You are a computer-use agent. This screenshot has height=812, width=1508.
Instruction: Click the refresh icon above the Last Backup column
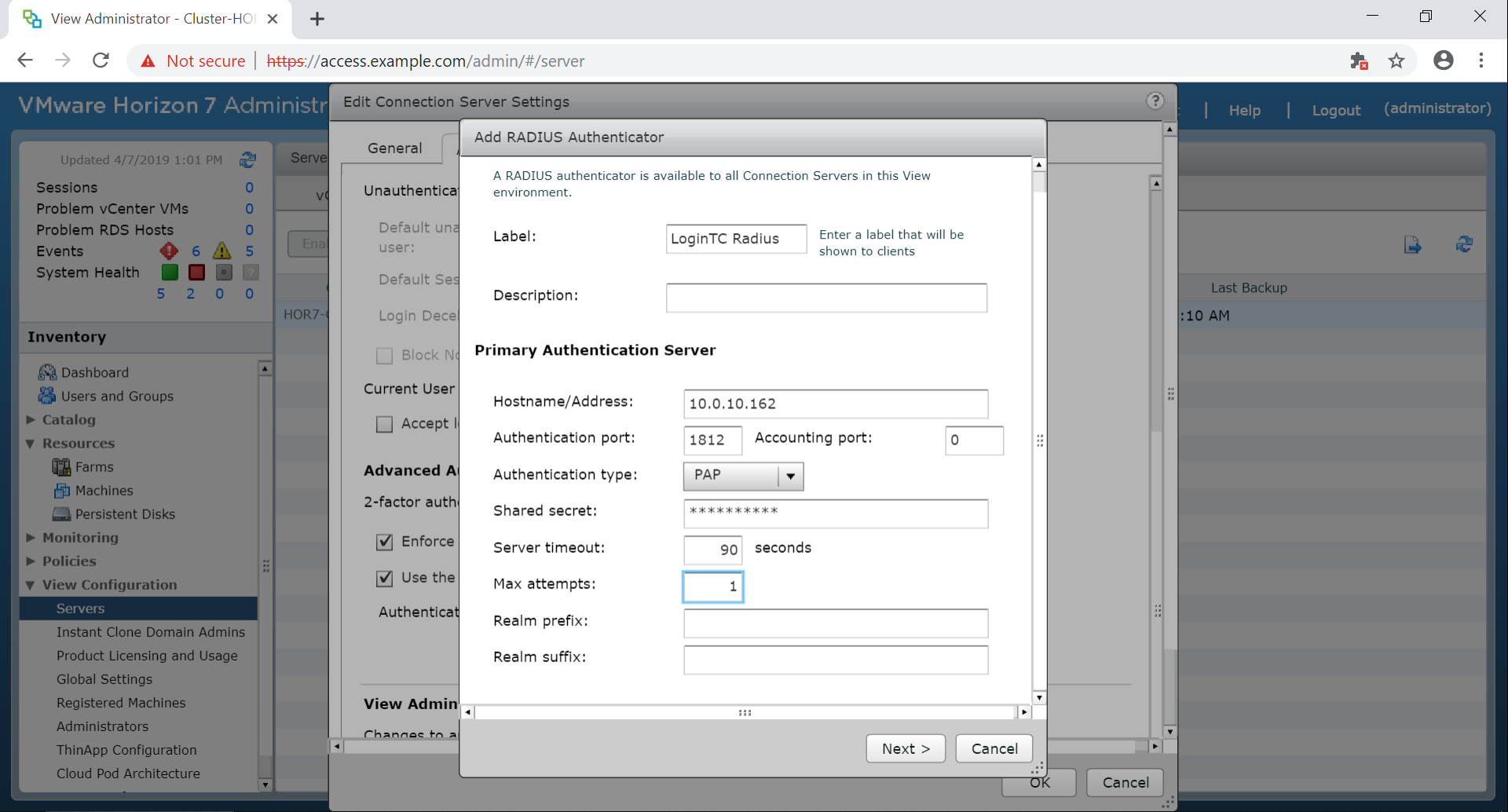coord(1464,244)
